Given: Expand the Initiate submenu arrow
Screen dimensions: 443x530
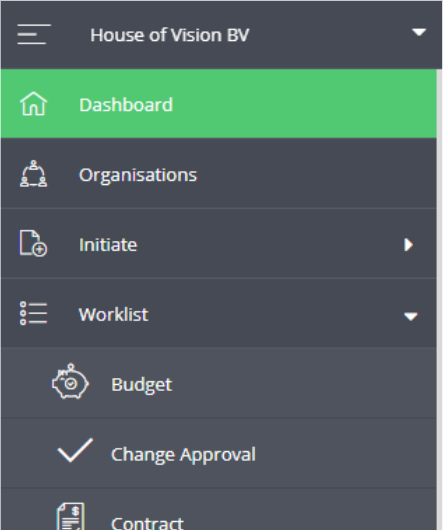Looking at the screenshot, I should point(409,245).
